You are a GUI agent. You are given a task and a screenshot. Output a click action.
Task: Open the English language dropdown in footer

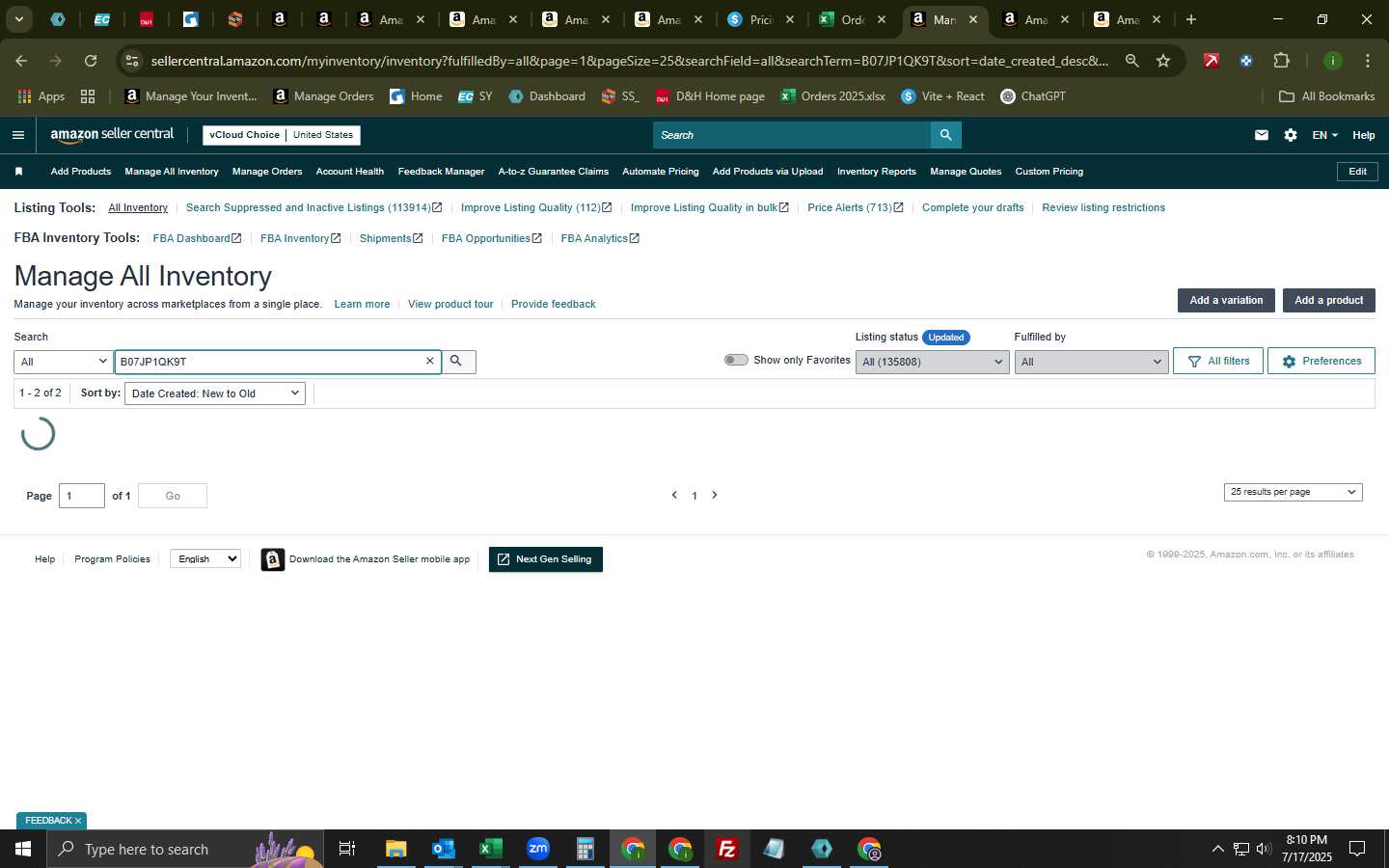click(204, 558)
